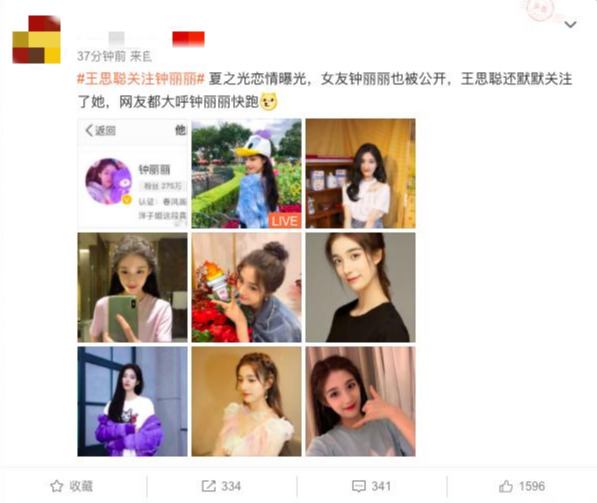Click the repost share icon
Image resolution: width=597 pixels, height=503 pixels.
(x=208, y=486)
